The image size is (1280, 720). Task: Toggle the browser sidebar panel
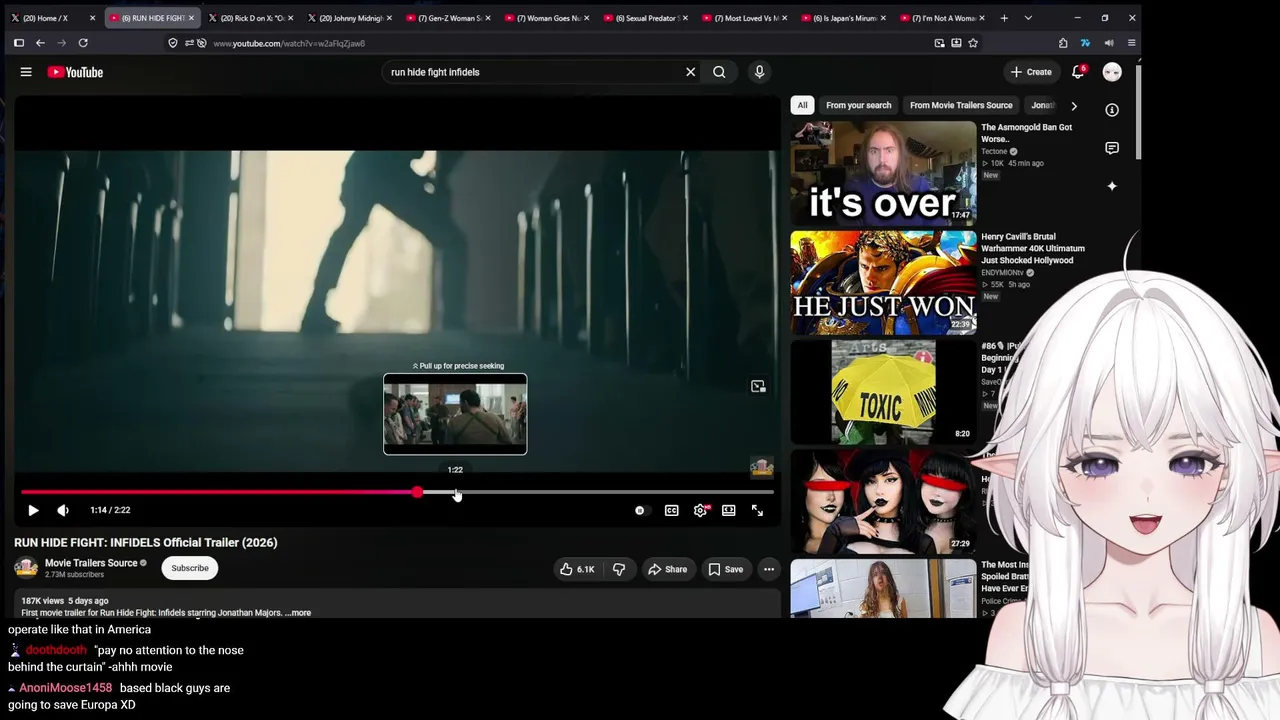coord(19,43)
